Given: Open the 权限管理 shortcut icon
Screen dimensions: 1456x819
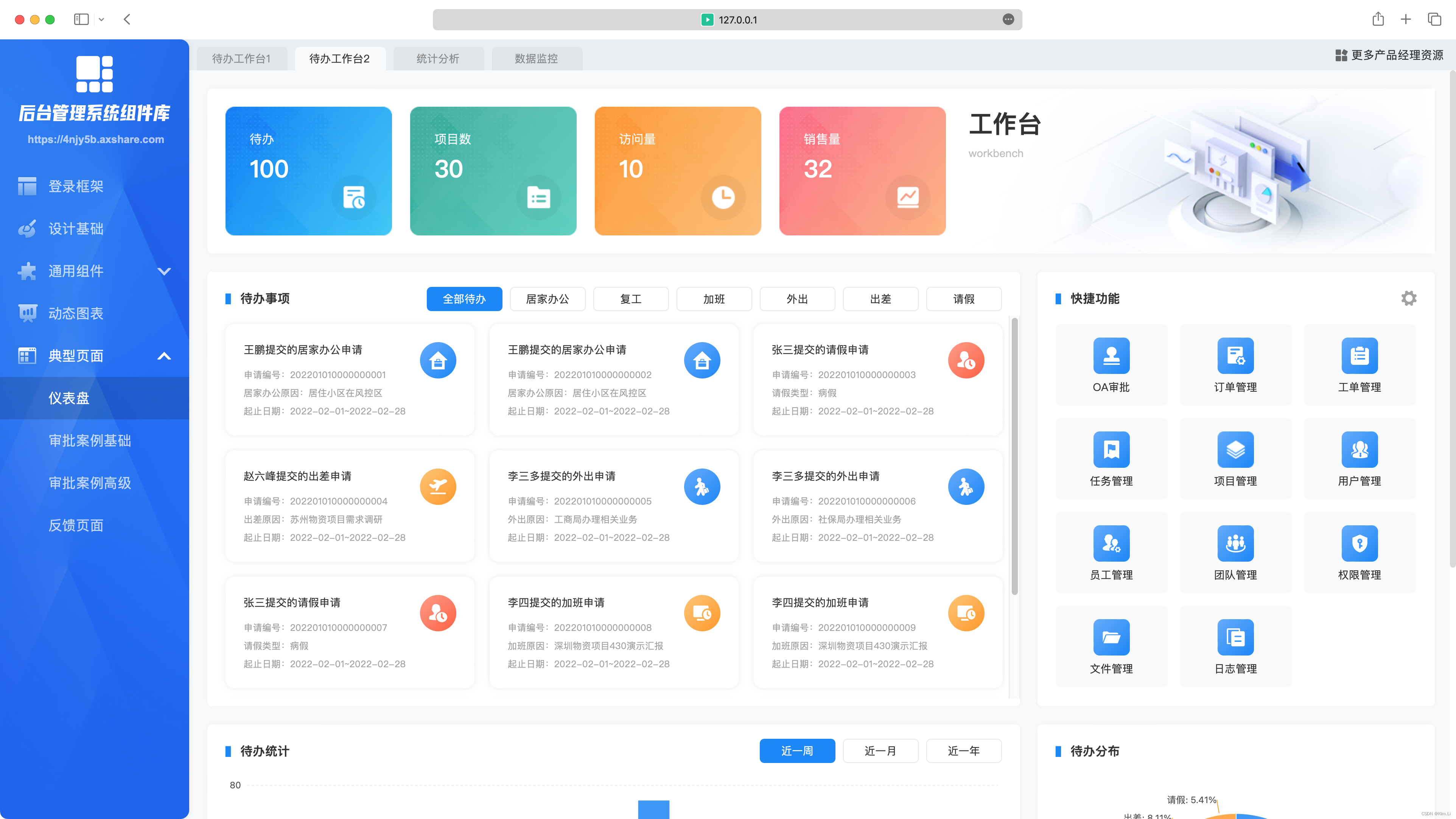Looking at the screenshot, I should pyautogui.click(x=1360, y=543).
